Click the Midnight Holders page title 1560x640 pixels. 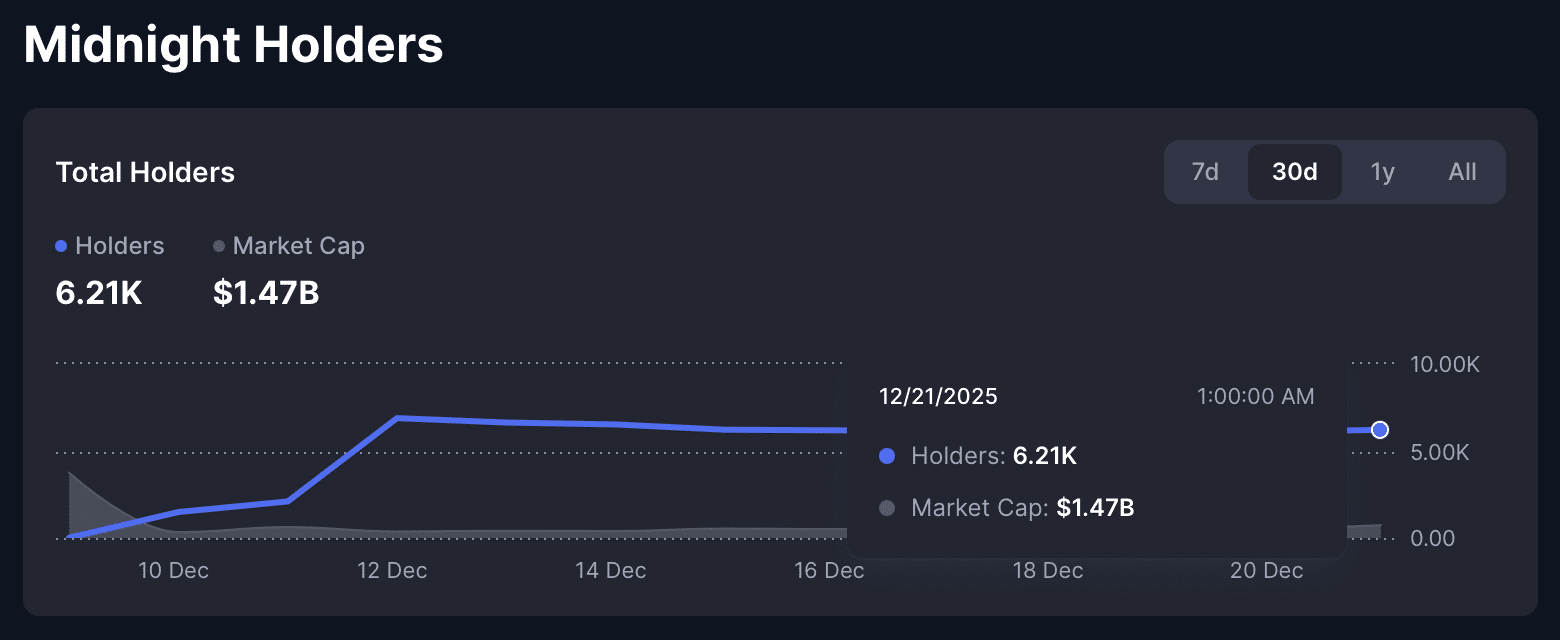coord(233,44)
